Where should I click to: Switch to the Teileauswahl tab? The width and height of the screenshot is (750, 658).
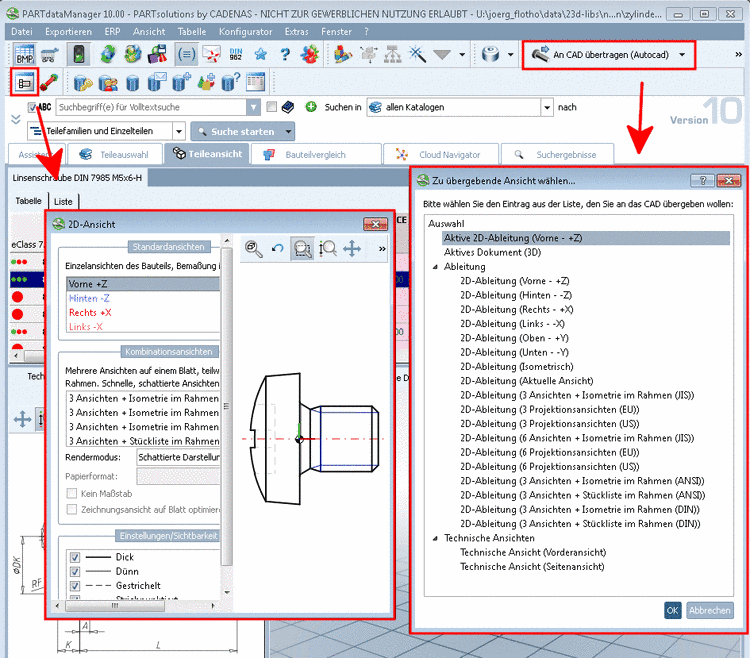click(x=115, y=154)
